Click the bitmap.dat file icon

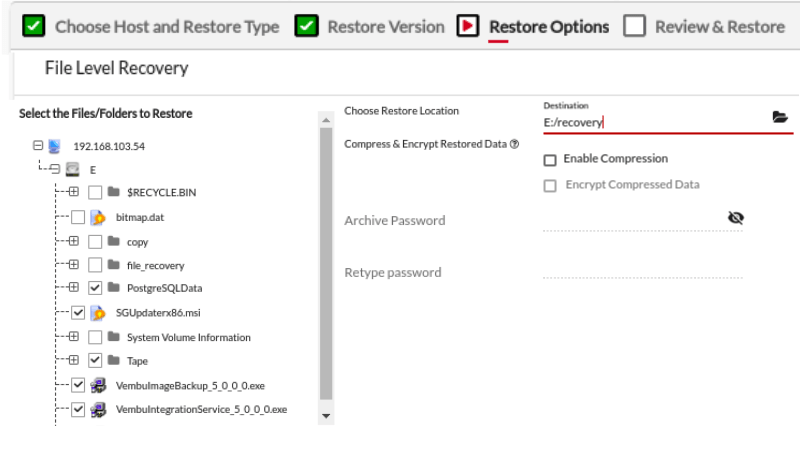click(x=99, y=217)
